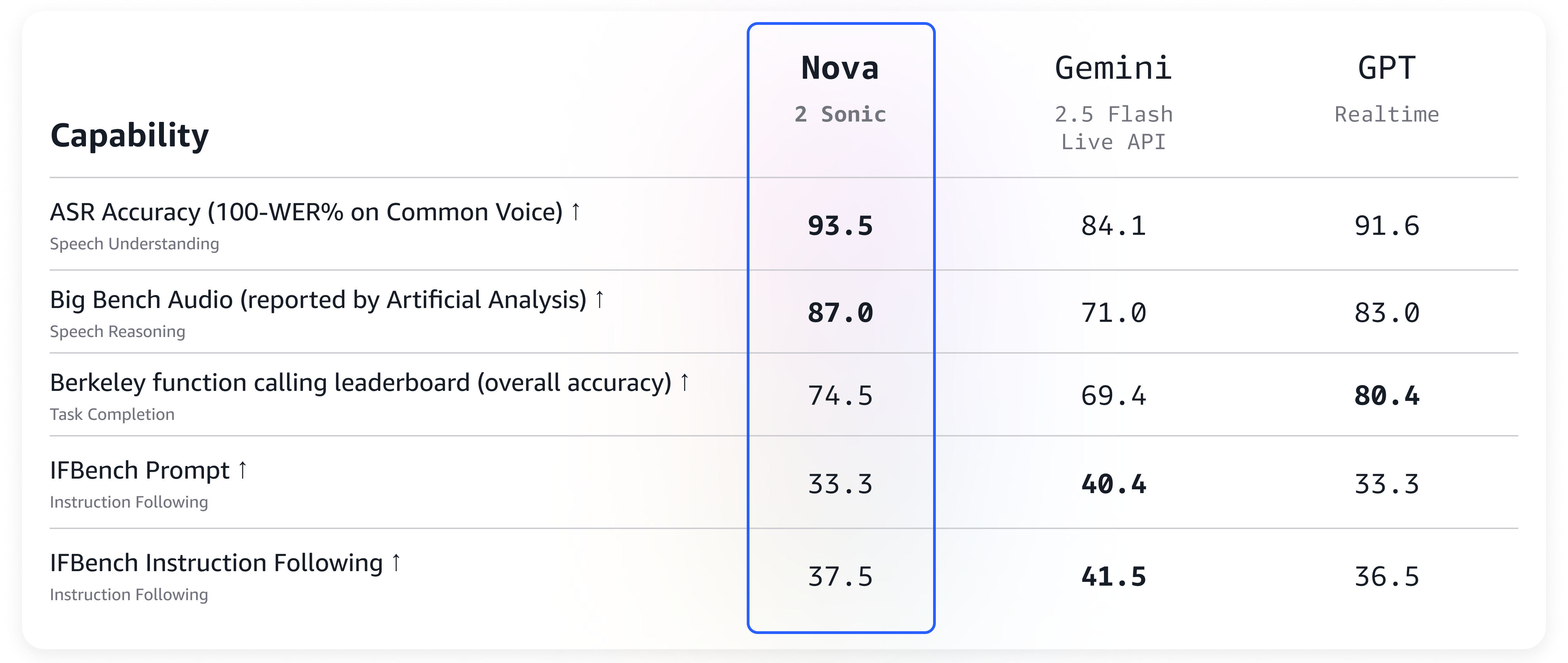Click the up arrow next to Big Bench Audio
Viewport: 1568px width, 663px height.
pyautogui.click(x=600, y=299)
